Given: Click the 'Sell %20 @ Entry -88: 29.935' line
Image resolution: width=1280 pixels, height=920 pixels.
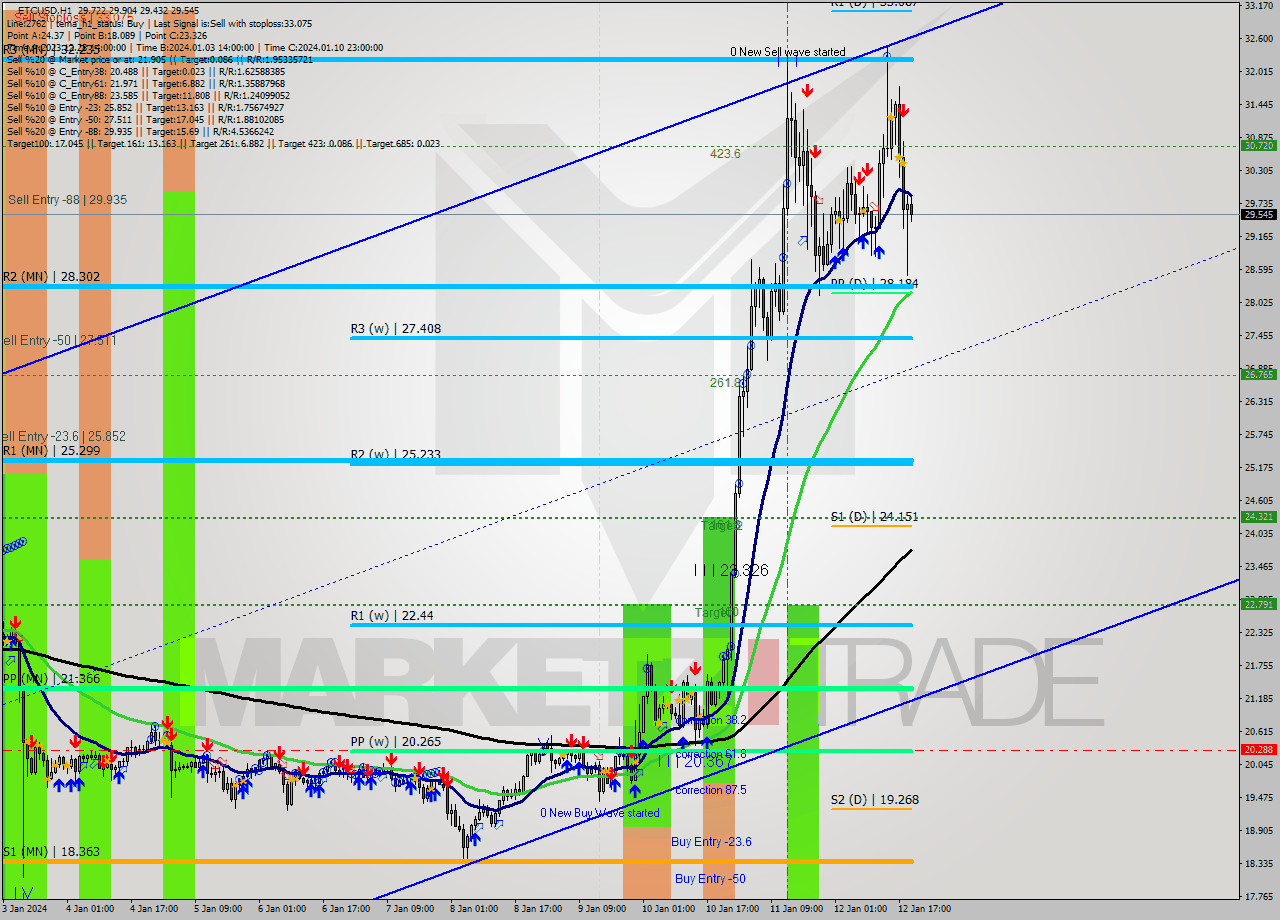Looking at the screenshot, I should point(140,132).
